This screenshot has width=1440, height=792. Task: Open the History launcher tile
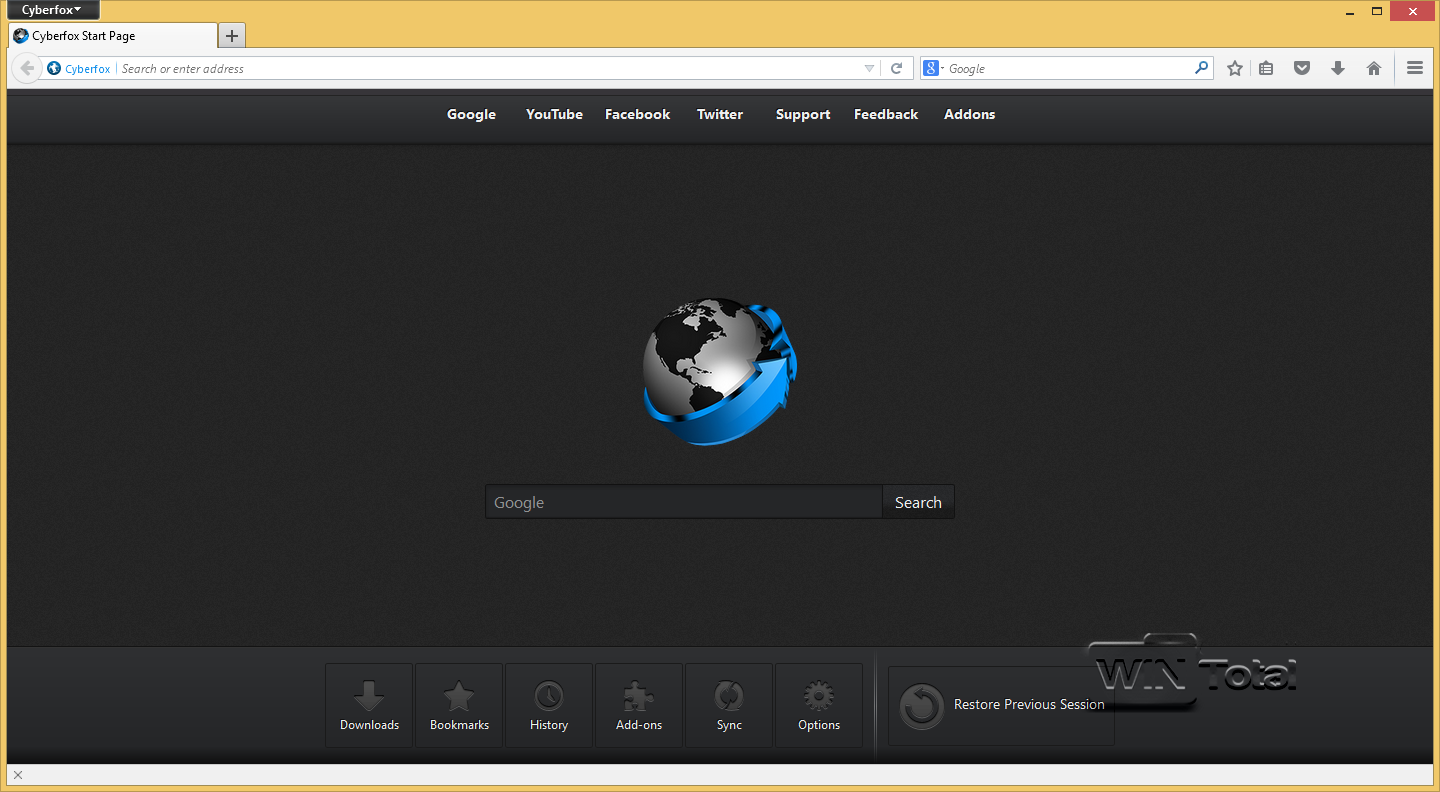click(549, 705)
